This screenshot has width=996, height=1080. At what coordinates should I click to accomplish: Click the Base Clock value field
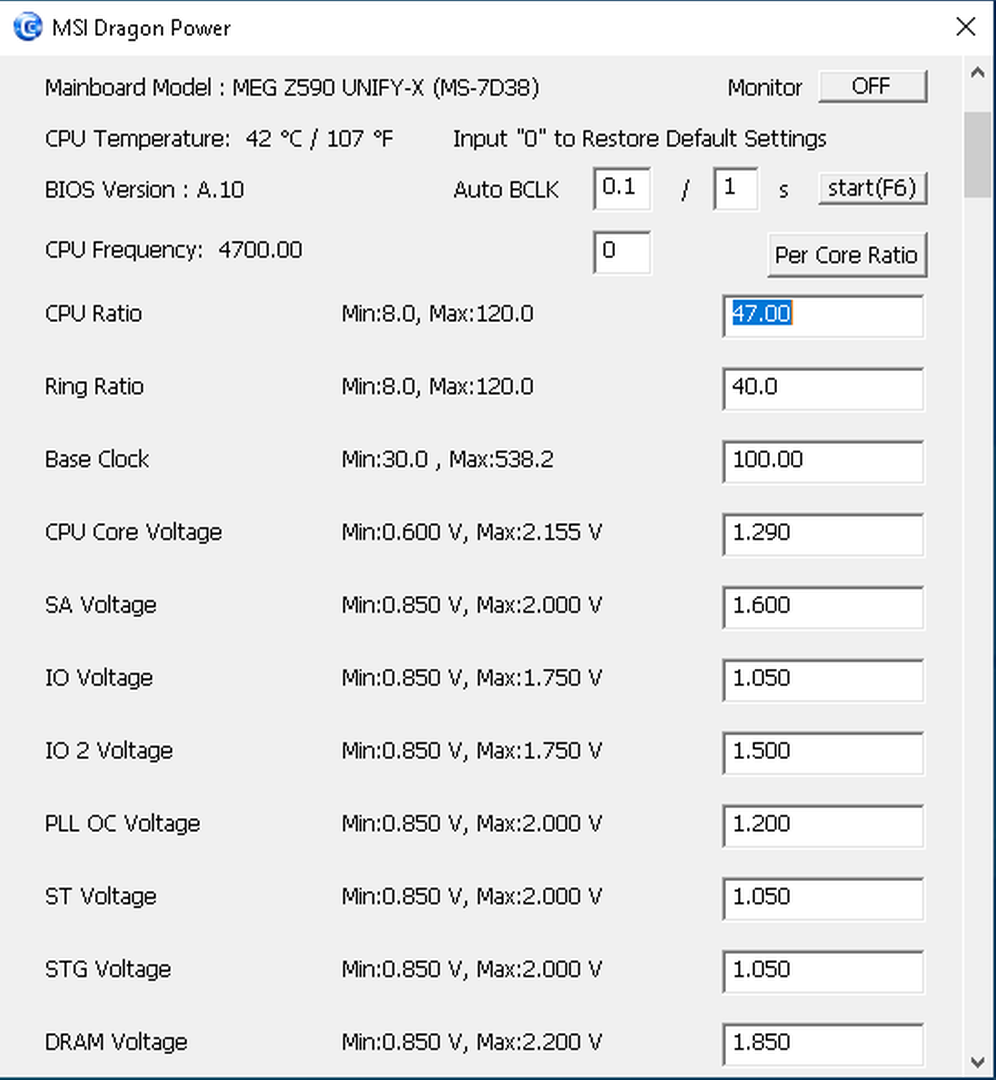[x=822, y=462]
